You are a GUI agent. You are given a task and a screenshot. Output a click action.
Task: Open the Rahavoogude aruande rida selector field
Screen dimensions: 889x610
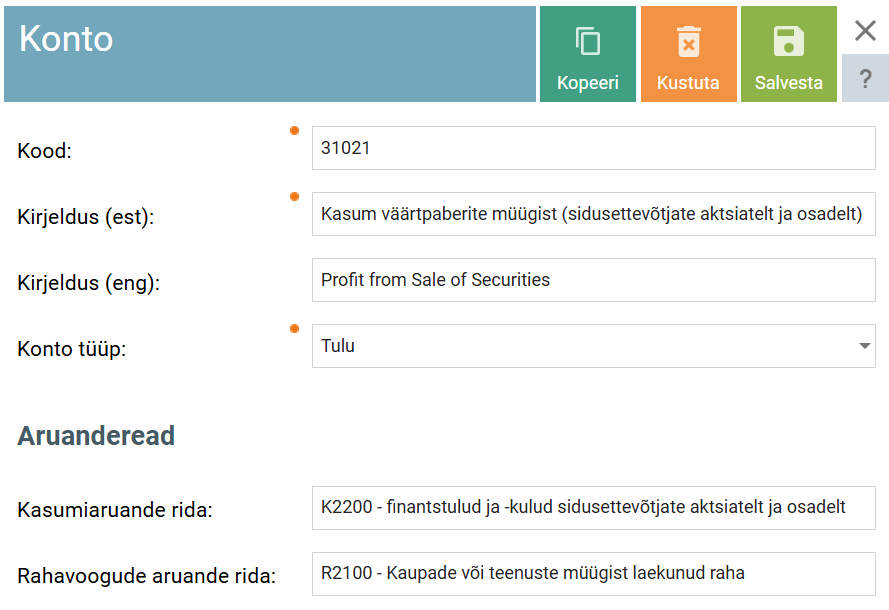[x=593, y=574]
